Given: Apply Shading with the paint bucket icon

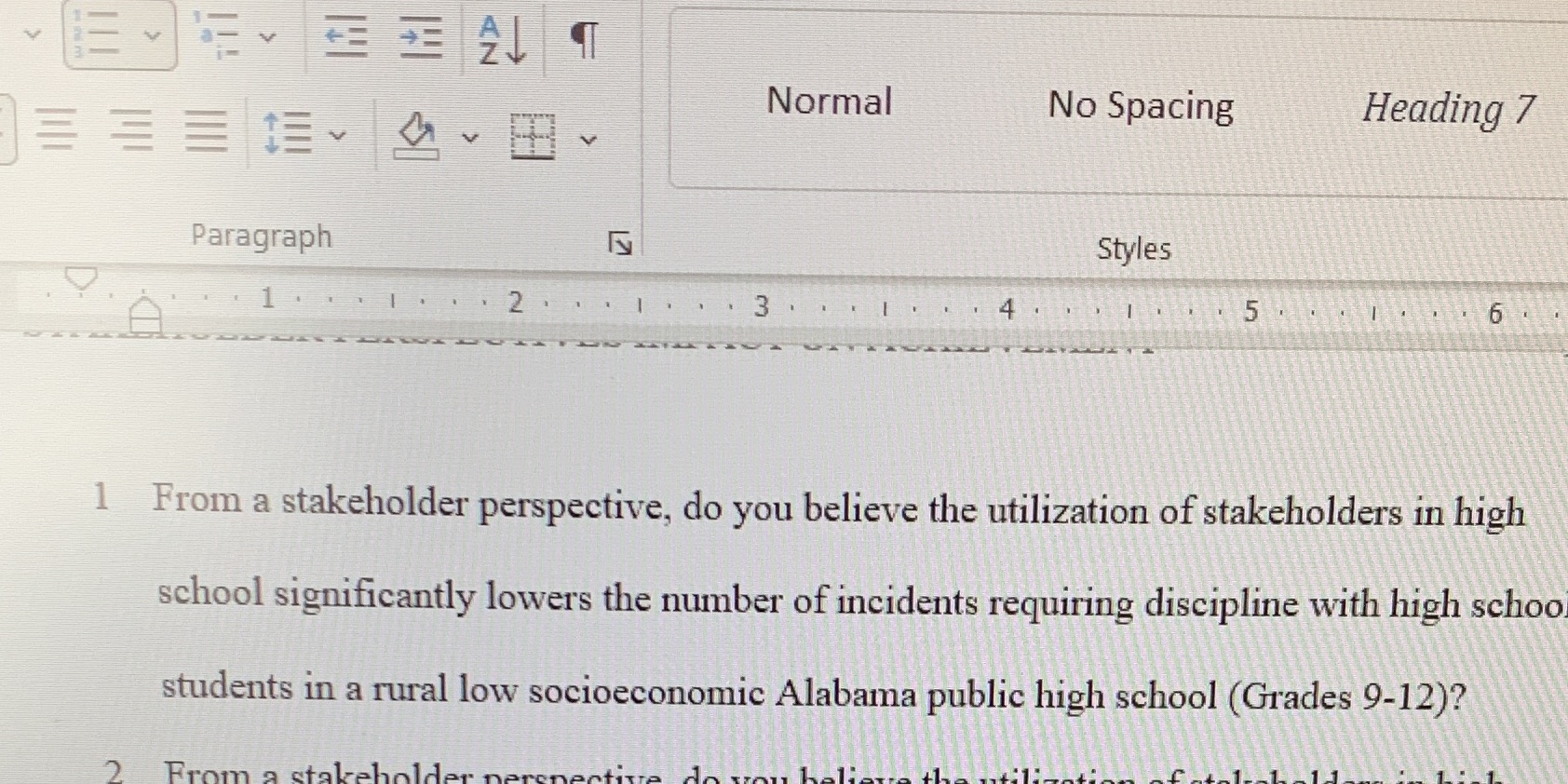Looking at the screenshot, I should tap(416, 136).
